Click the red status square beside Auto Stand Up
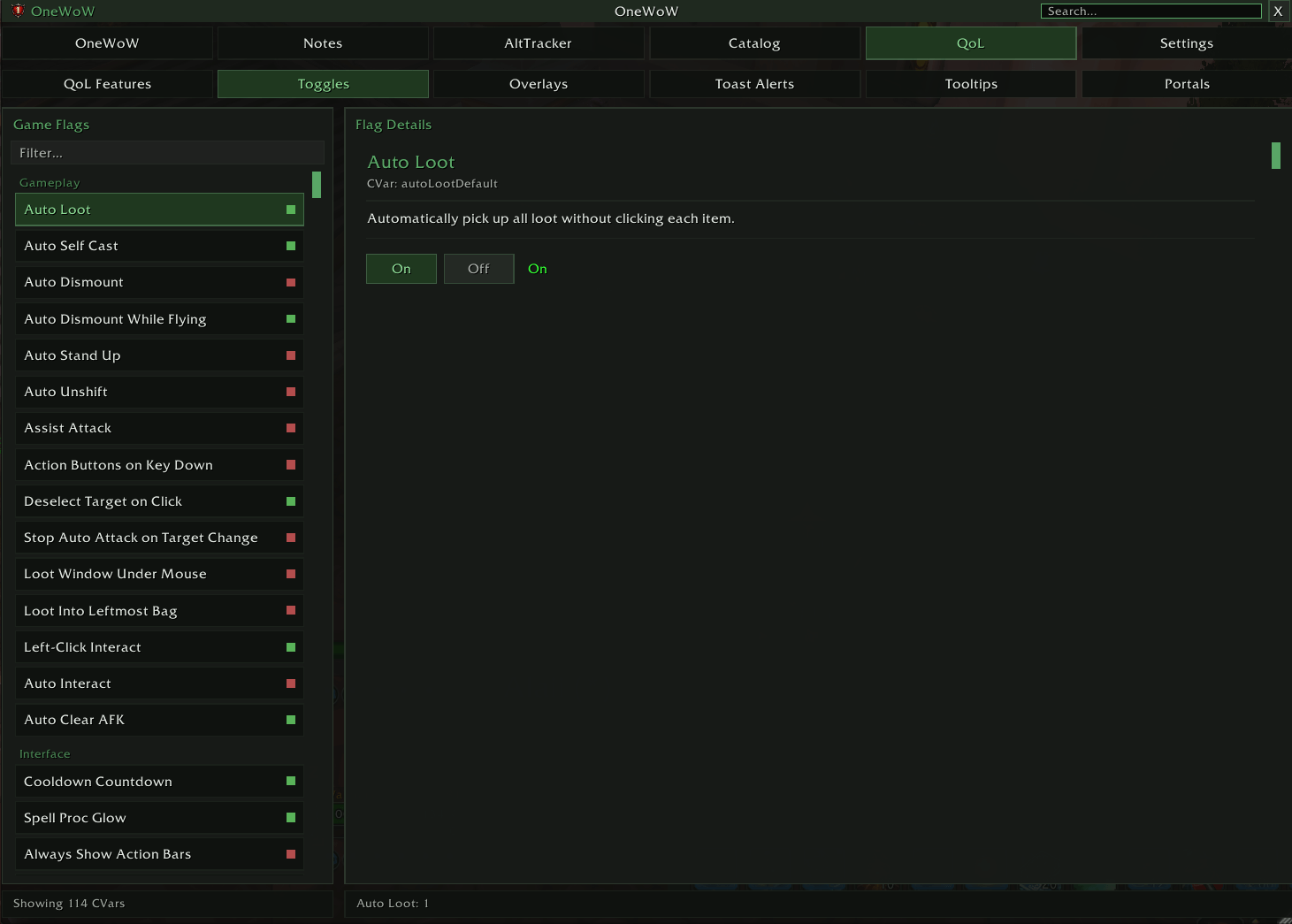This screenshot has width=1292, height=924. 291,355
